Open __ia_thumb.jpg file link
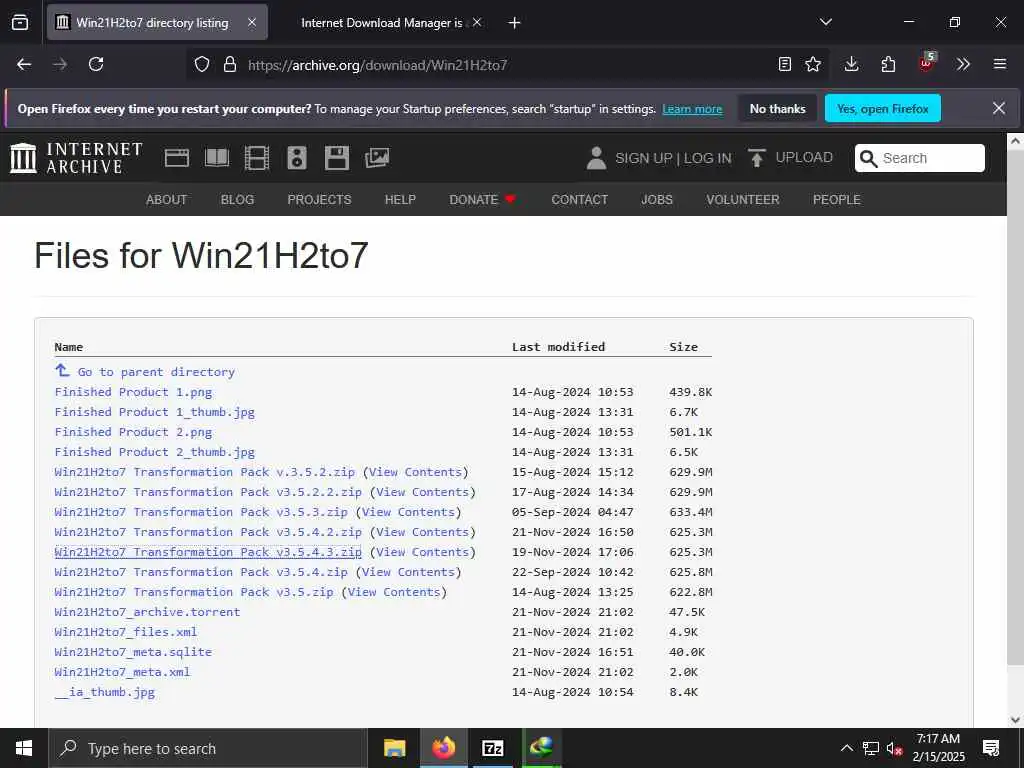1024x768 pixels. coord(104,692)
